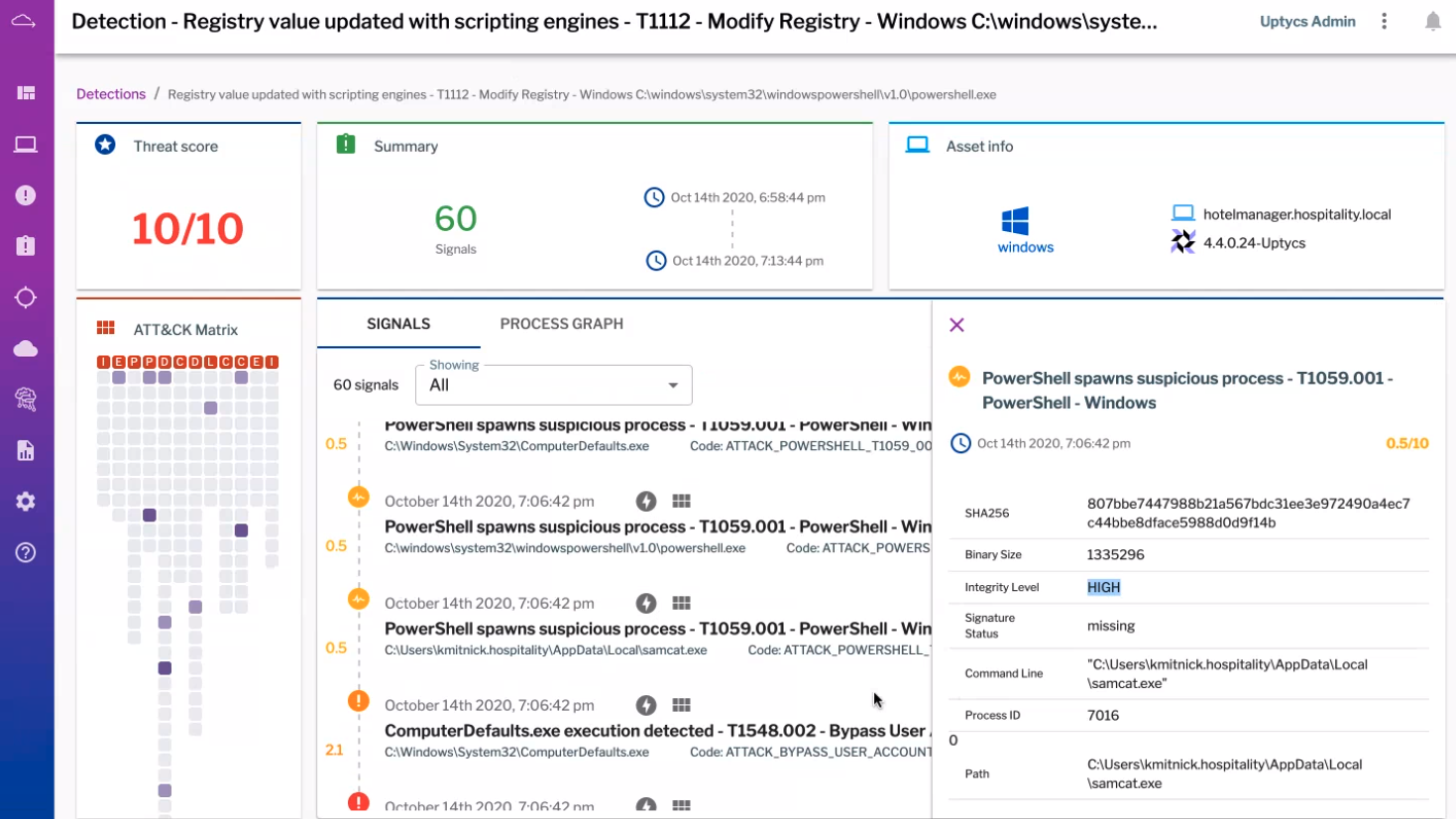Click the start time Oct 14th 2020, 6:58:44 pm
1456x819 pixels.
(x=747, y=197)
